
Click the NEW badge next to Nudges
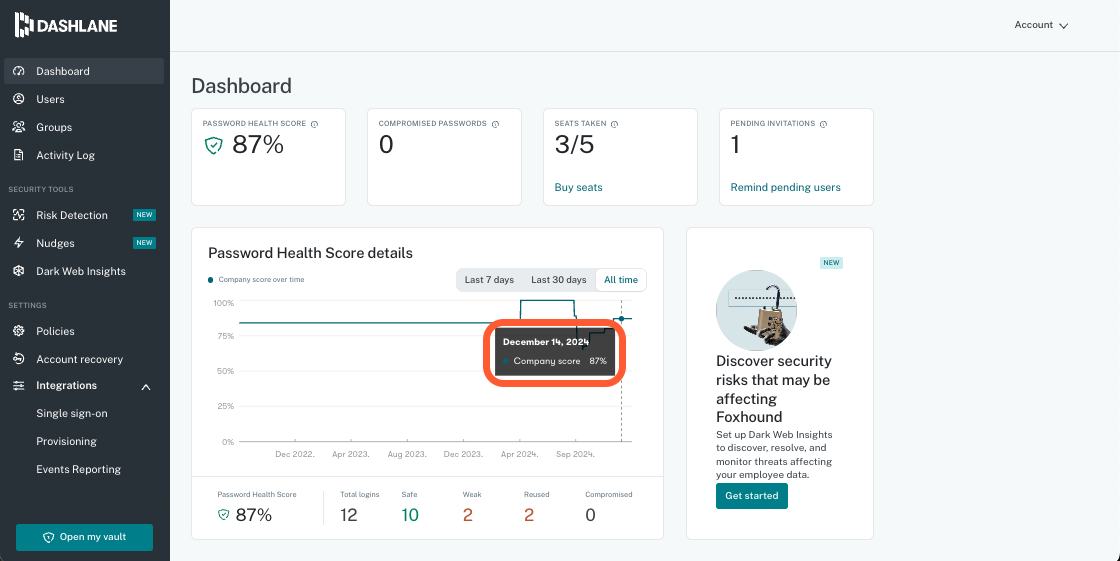pos(144,243)
